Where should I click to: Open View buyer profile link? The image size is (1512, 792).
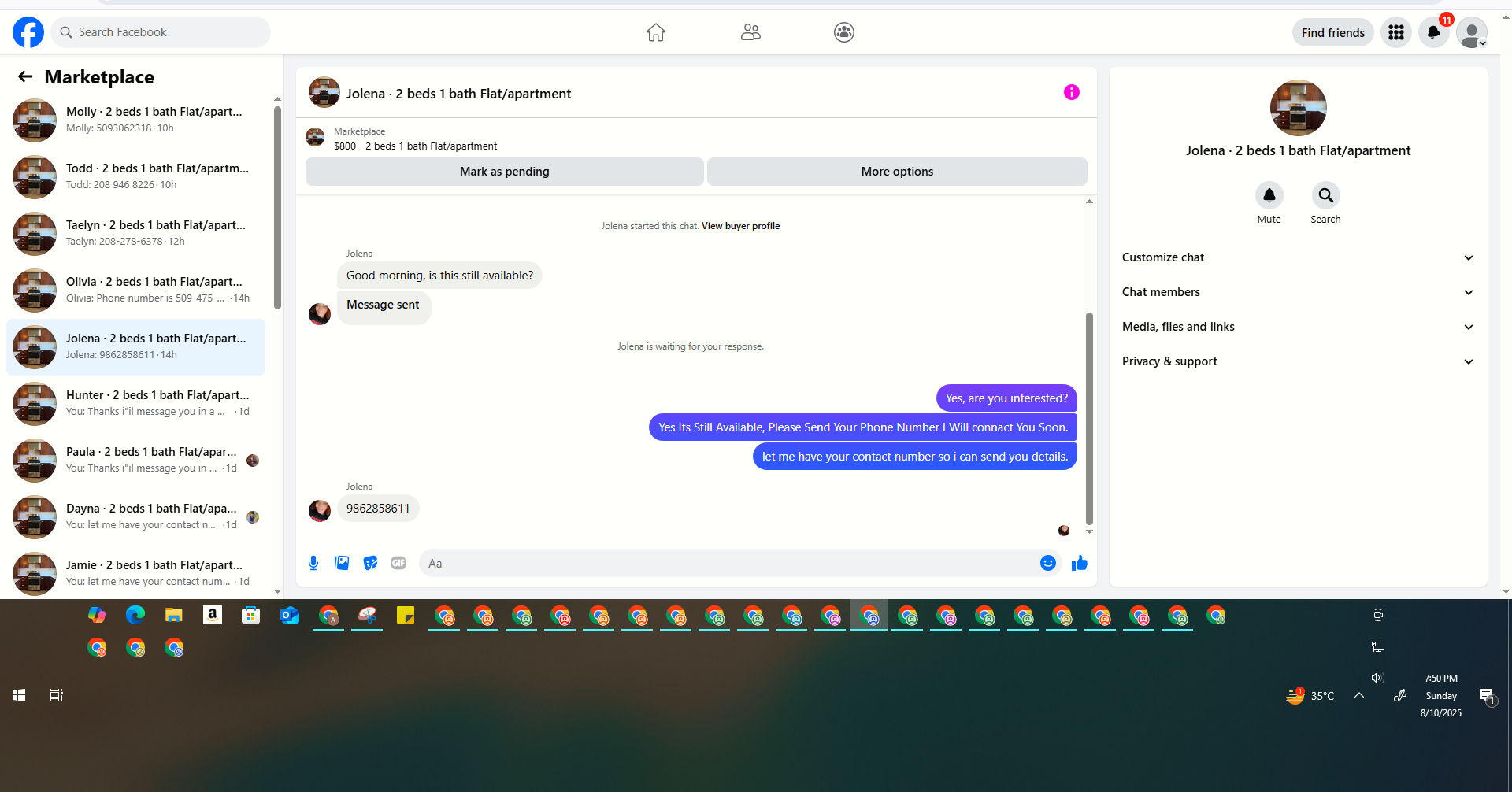[740, 226]
